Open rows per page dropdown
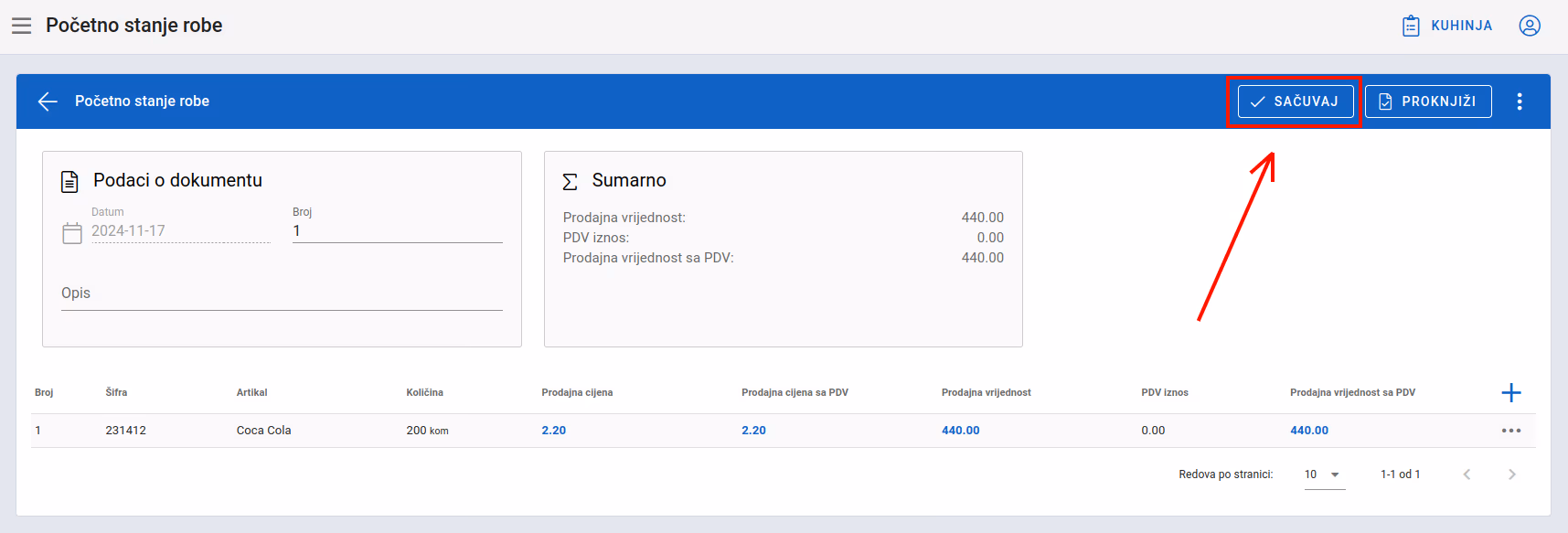This screenshot has width=1568, height=533. [1325, 474]
